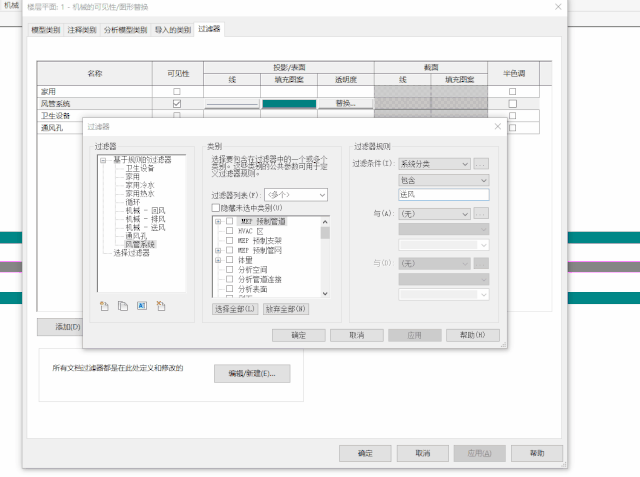This screenshot has height=477, width=640.
Task: Check the 隐藏未选中类别(U) checkbox
Action: [216, 208]
